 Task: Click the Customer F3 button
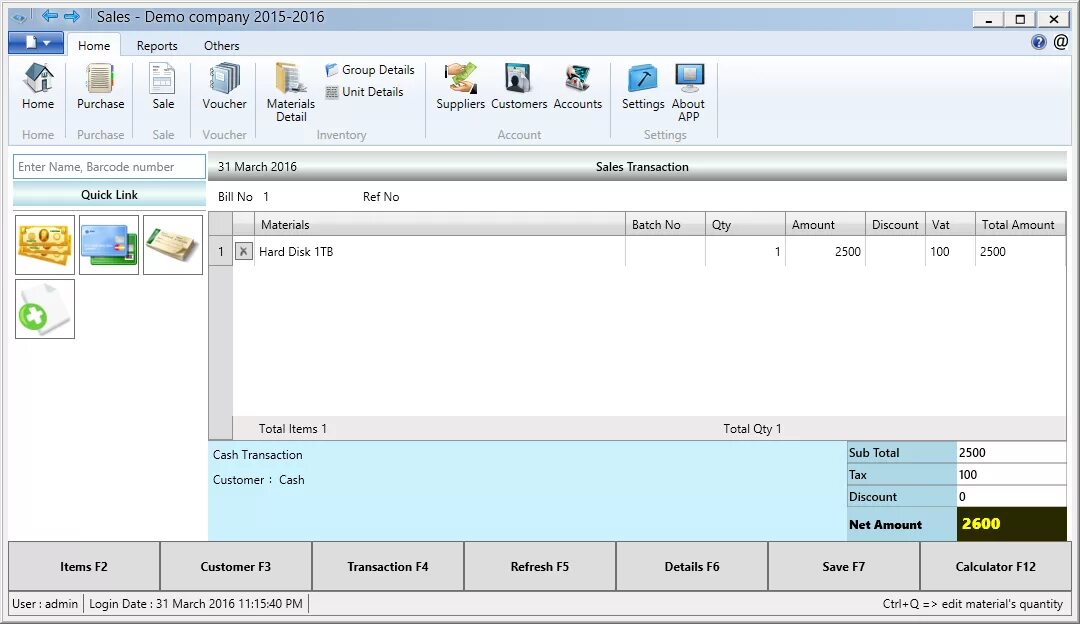tap(236, 566)
